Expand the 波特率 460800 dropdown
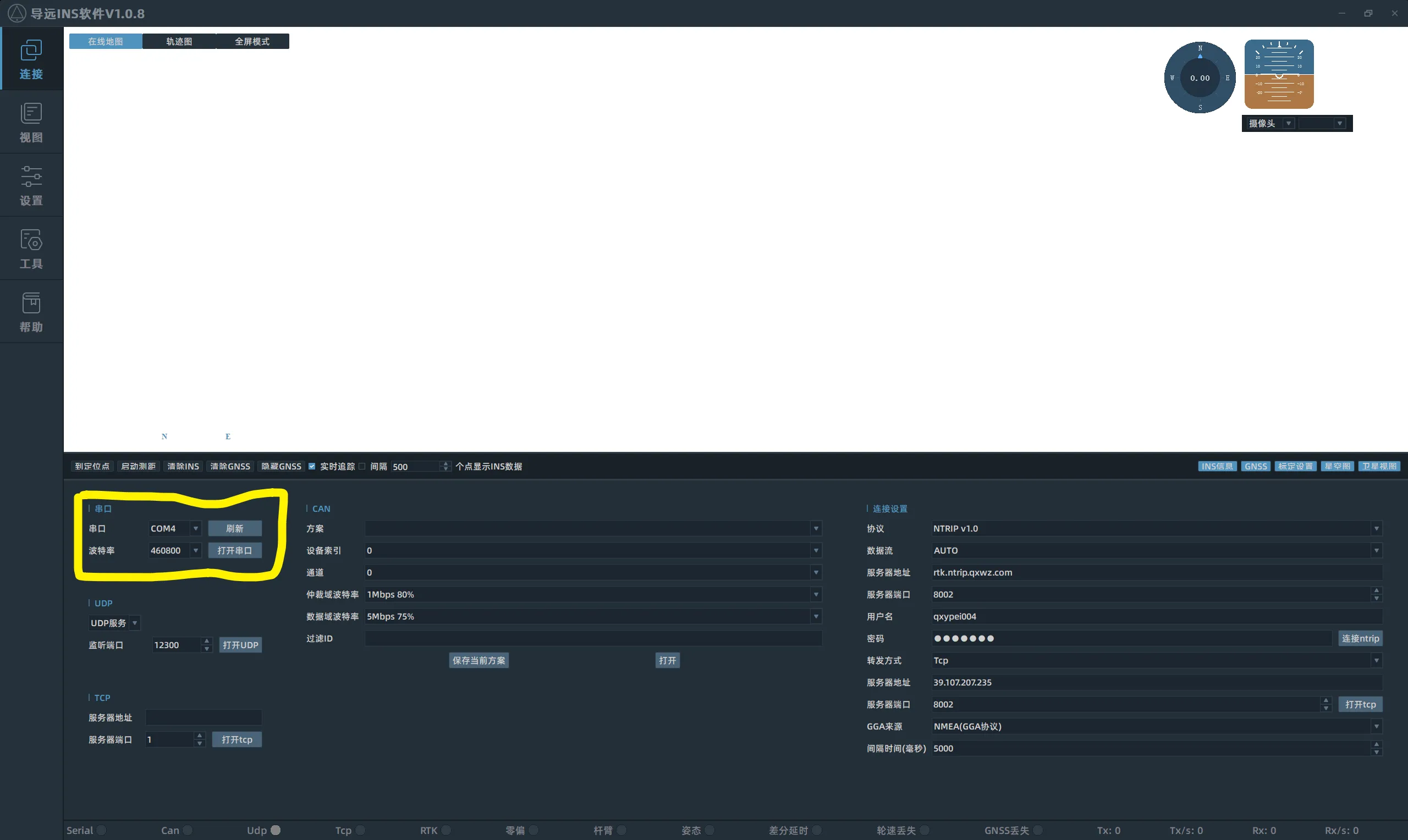The height and width of the screenshot is (840, 1408). point(195,550)
